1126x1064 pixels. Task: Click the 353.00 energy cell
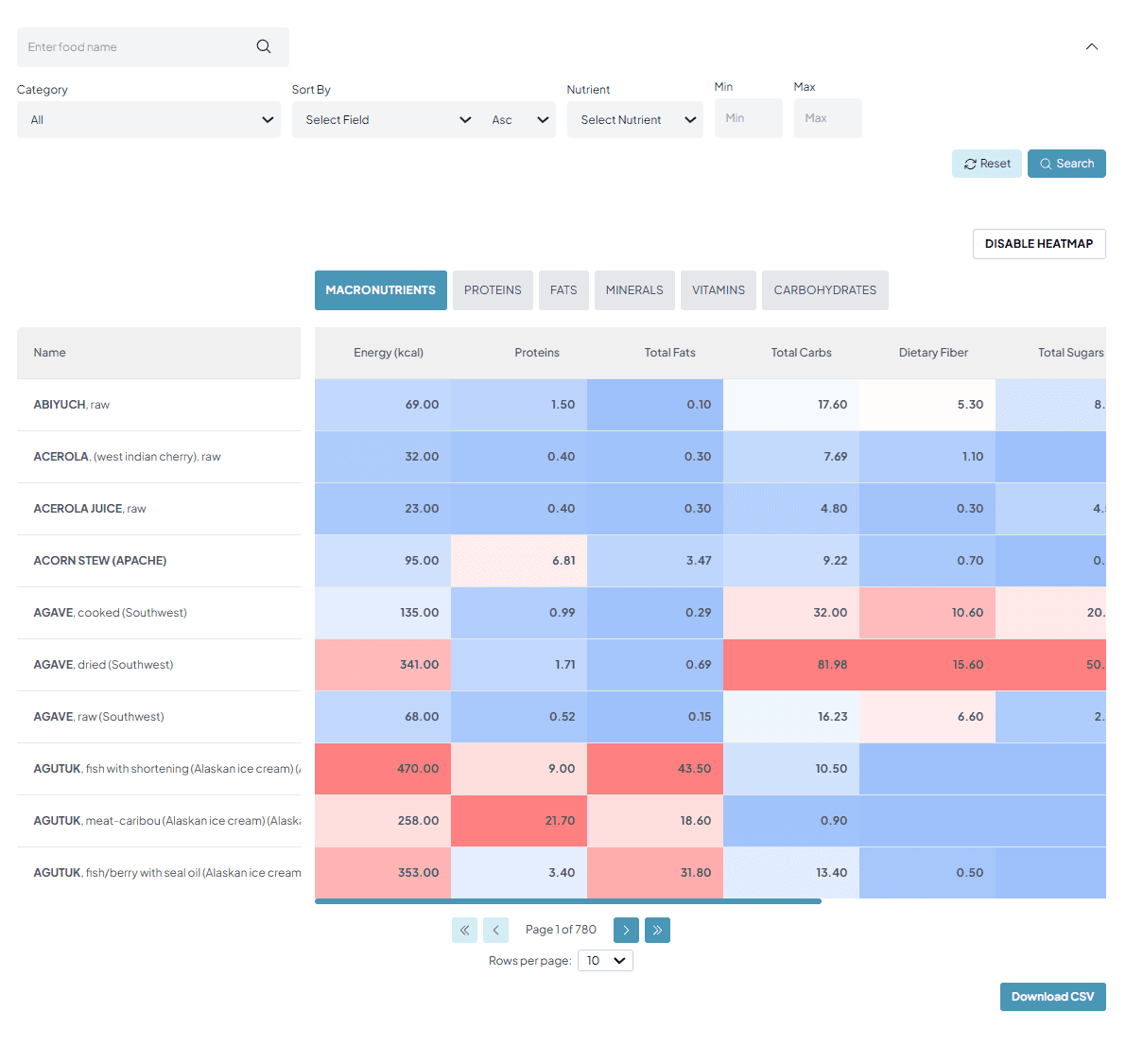coord(383,873)
